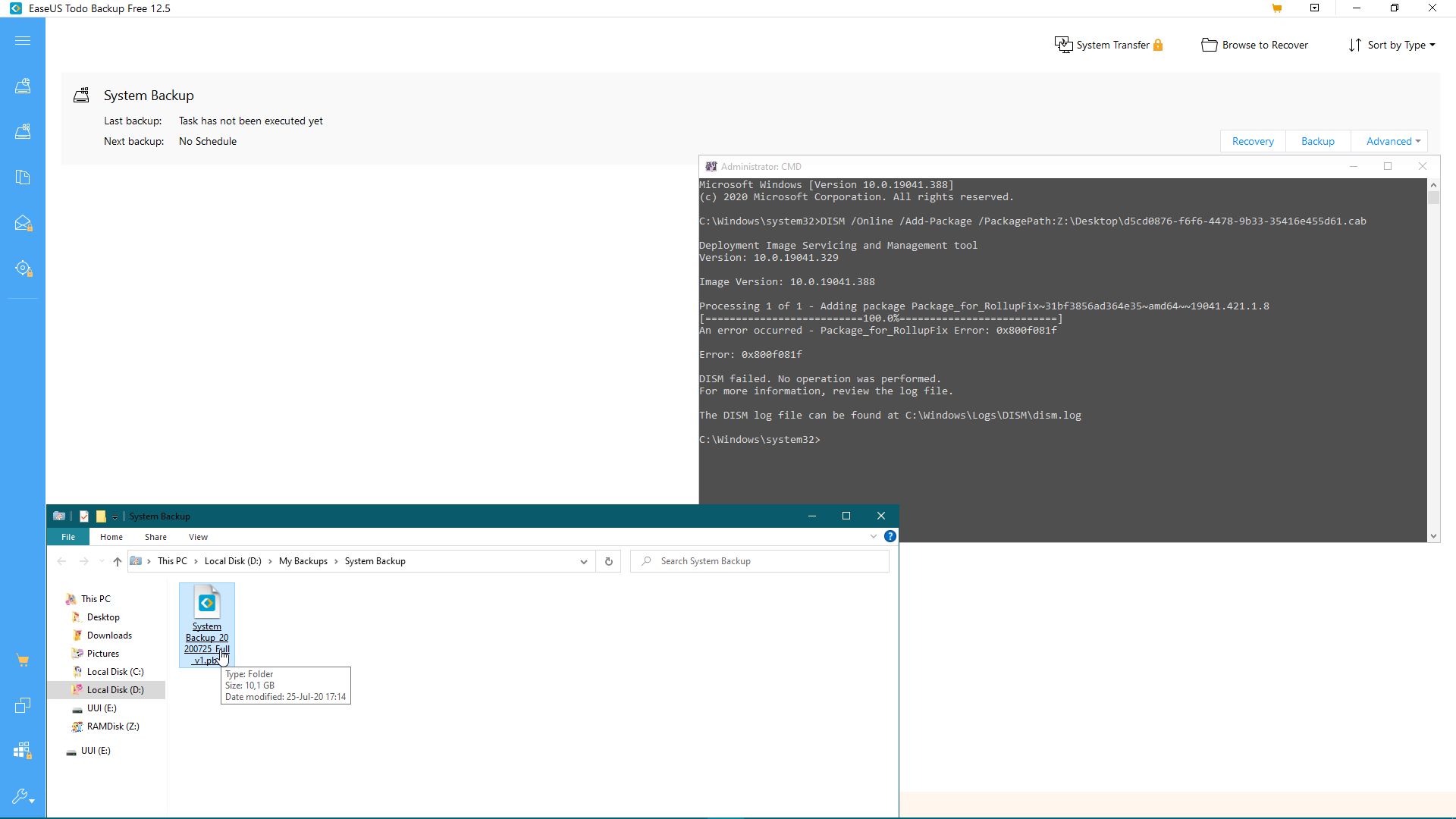This screenshot has width=1456, height=819.
Task: Expand the Advanced dropdown menu
Action: 1393,142
